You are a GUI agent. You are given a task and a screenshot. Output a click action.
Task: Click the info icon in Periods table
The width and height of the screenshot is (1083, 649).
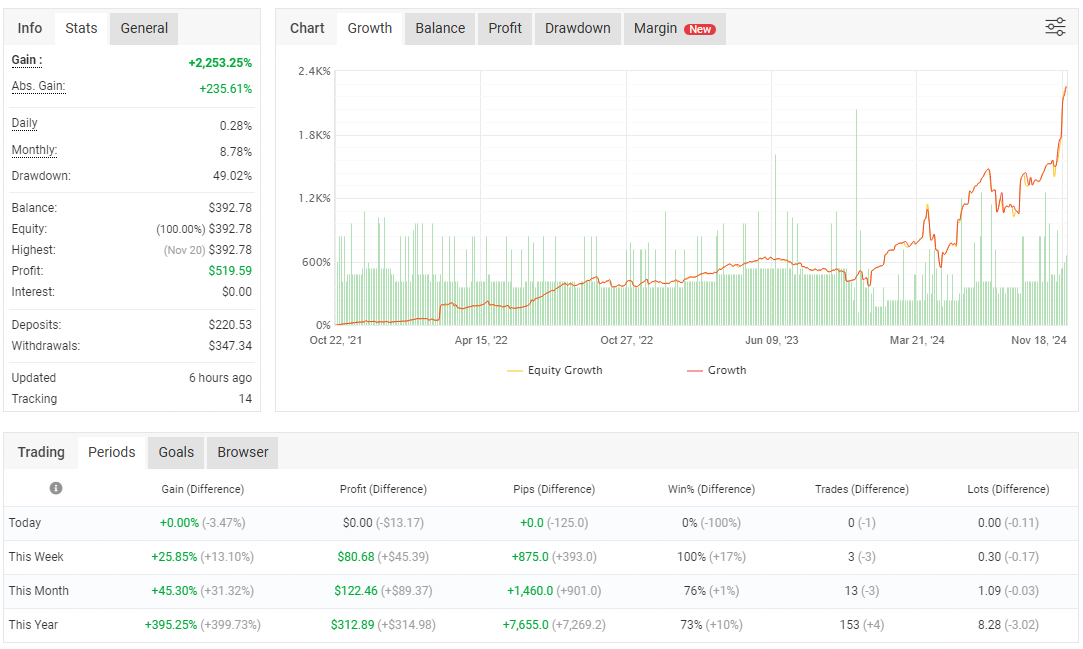point(56,488)
